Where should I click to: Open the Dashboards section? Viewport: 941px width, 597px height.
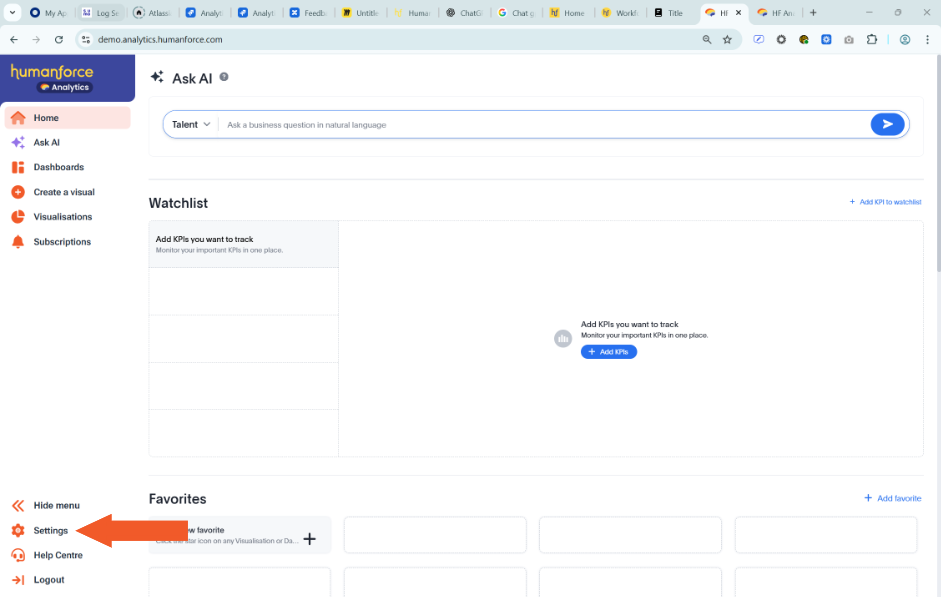[x=58, y=167]
